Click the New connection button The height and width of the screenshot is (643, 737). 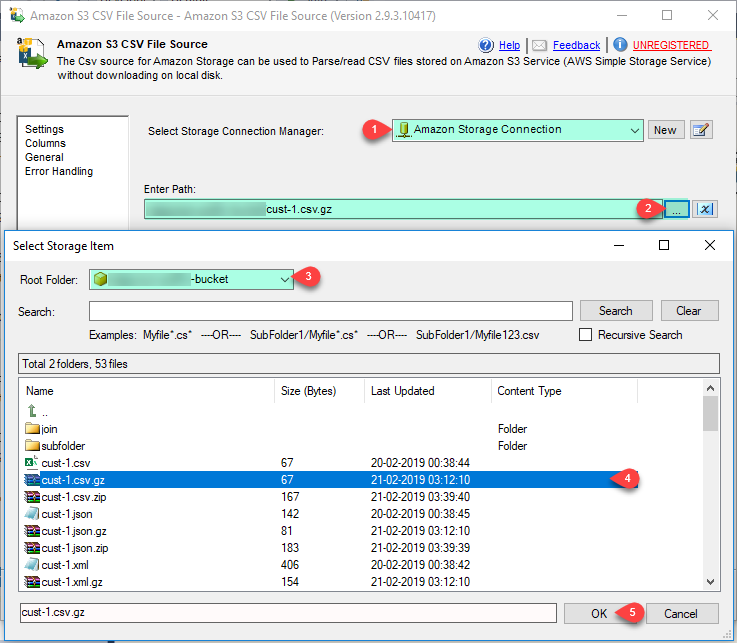[666, 130]
